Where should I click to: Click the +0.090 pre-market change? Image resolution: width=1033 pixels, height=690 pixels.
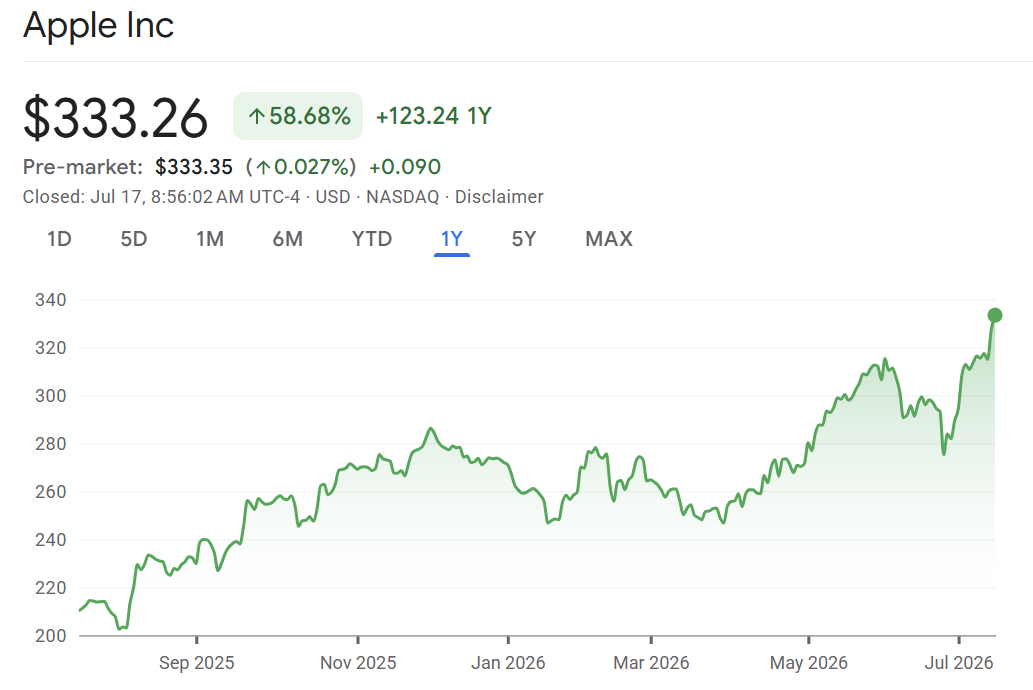click(405, 167)
